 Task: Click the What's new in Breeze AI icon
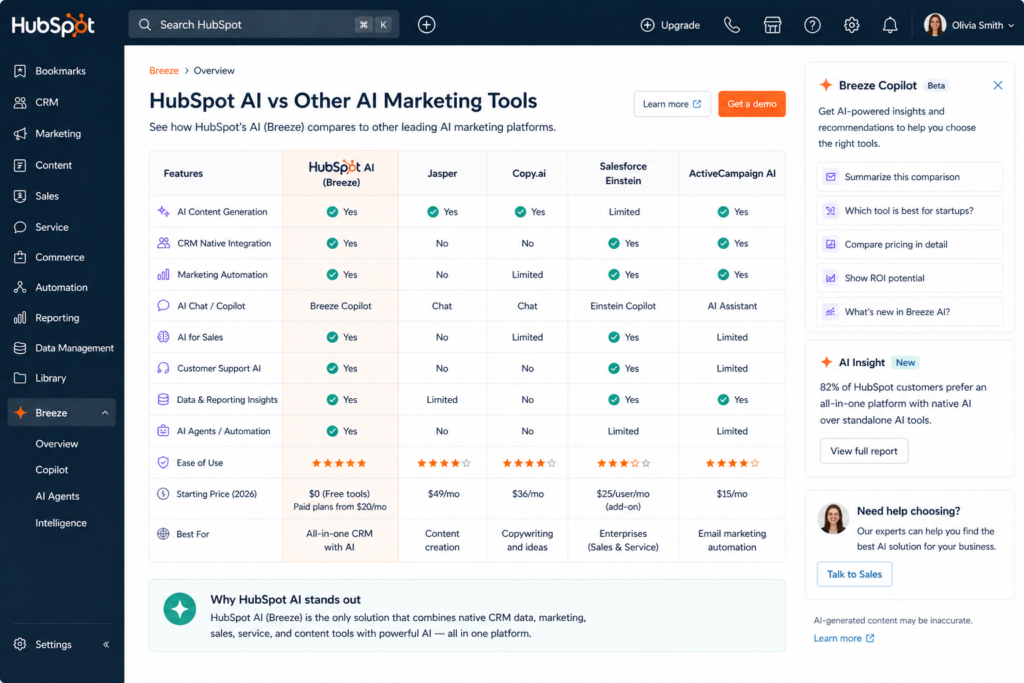point(831,312)
